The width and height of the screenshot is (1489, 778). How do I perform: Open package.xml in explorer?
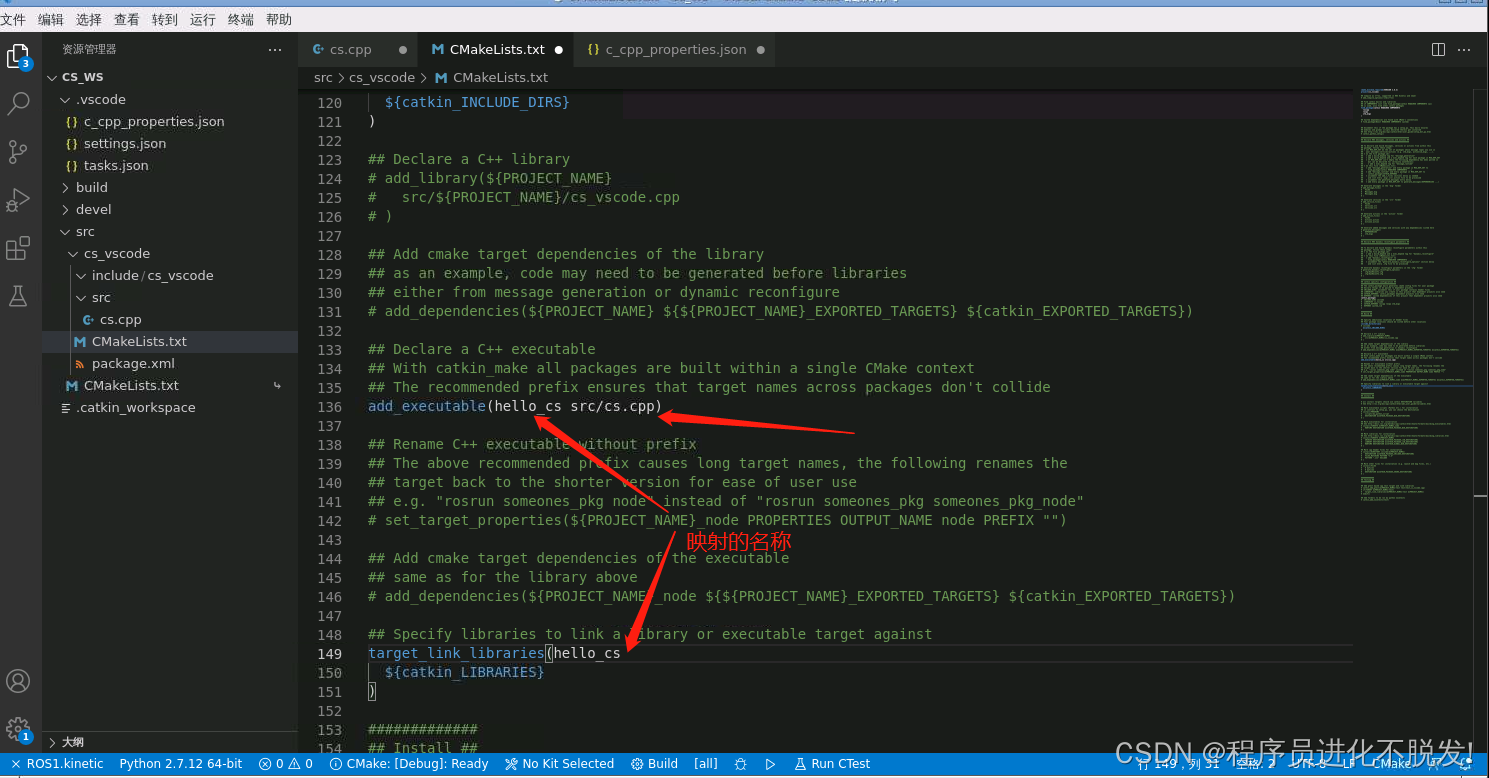[x=133, y=363]
